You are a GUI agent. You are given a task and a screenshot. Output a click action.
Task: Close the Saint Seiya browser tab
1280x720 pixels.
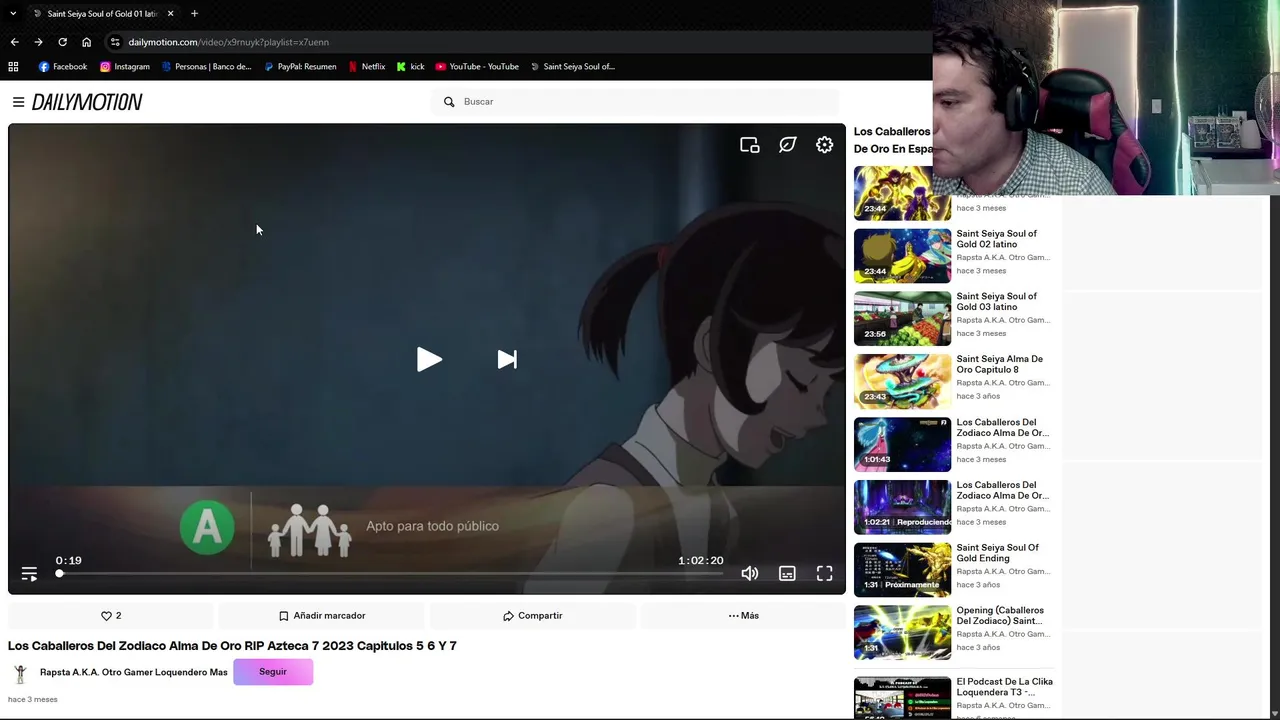[170, 14]
